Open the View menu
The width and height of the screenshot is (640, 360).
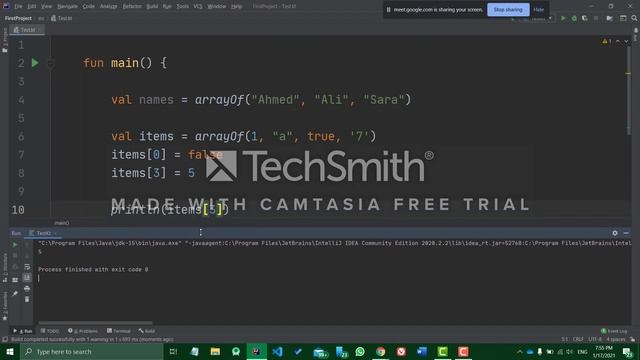coord(47,6)
